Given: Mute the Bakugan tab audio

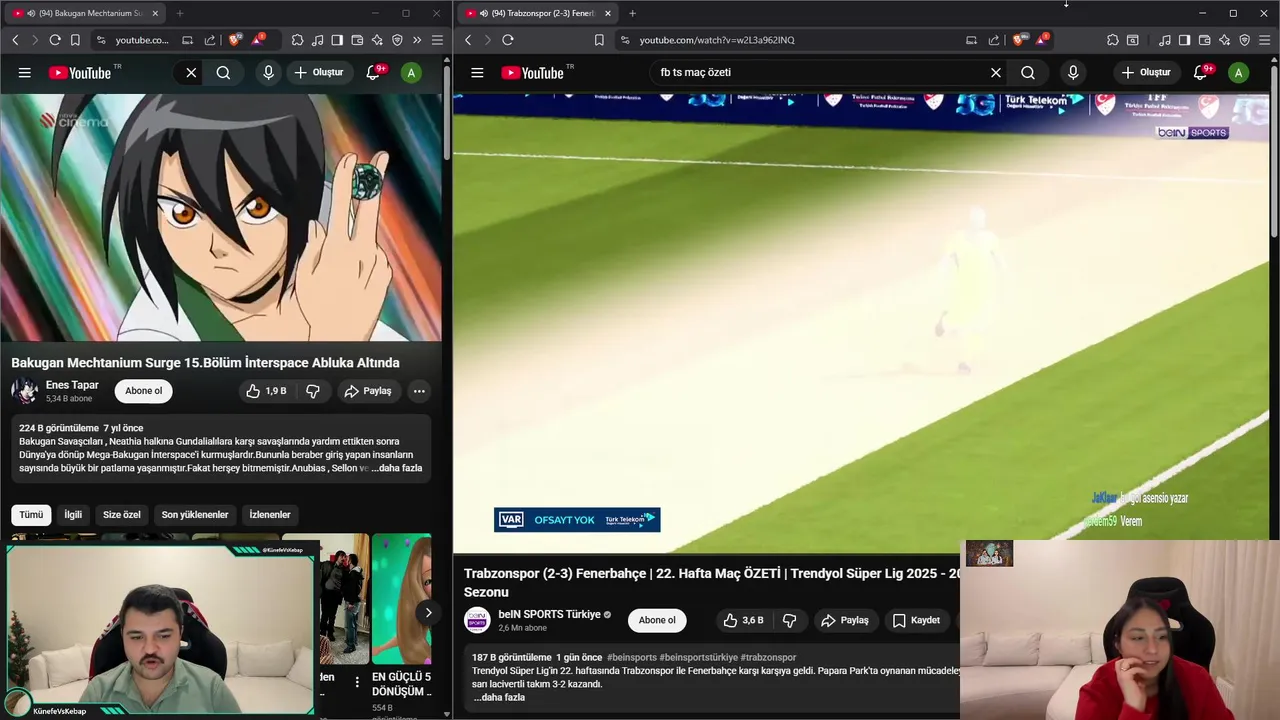Looking at the screenshot, I should pos(31,13).
